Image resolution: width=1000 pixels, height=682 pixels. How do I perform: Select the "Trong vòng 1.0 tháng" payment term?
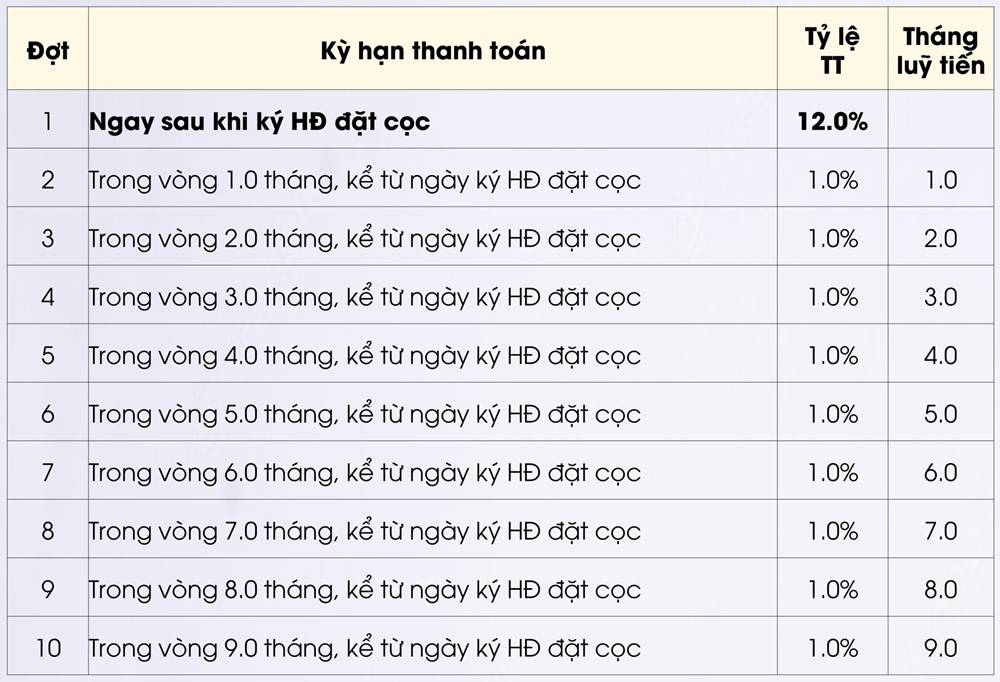364,181
